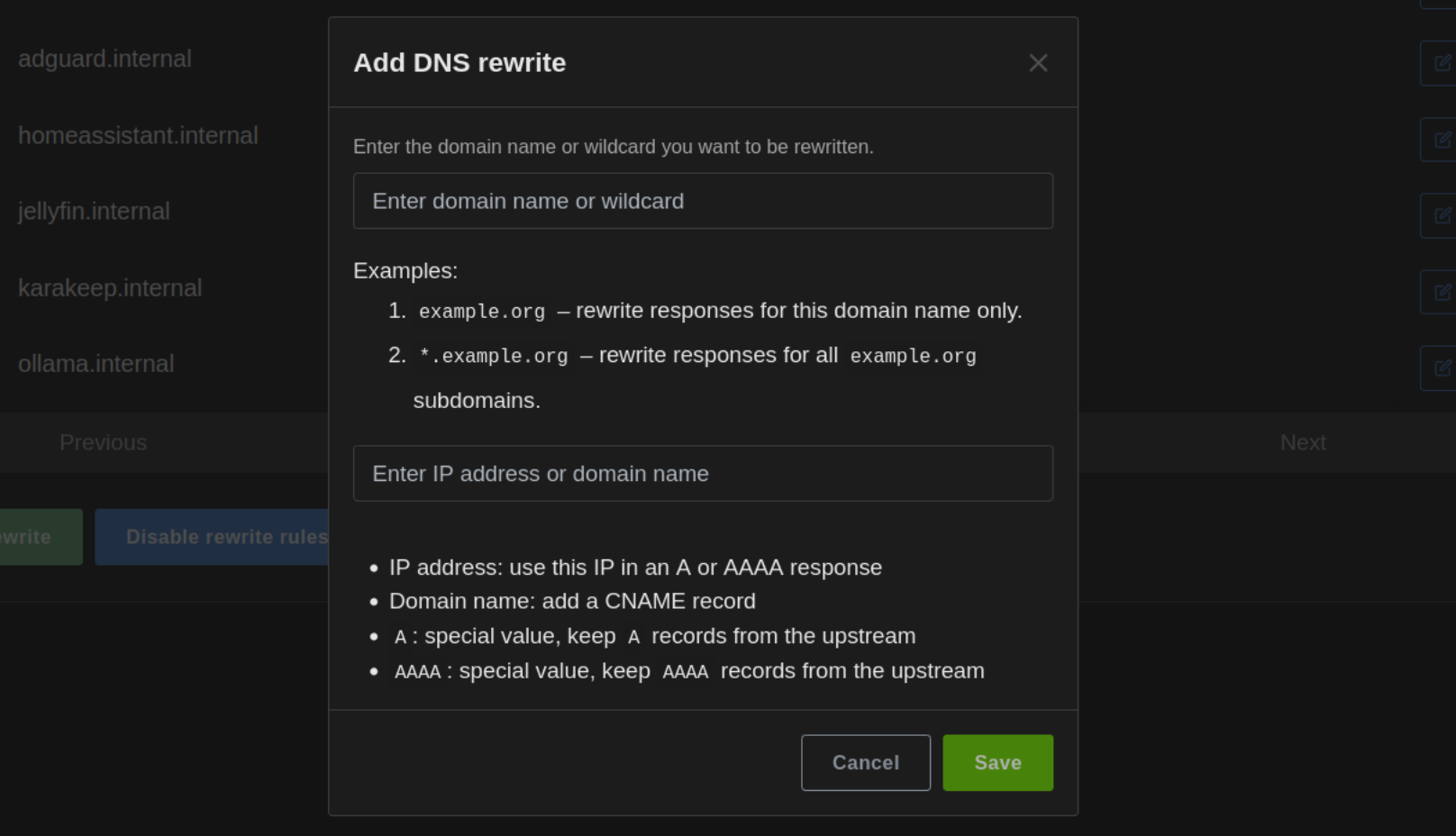The image size is (1456, 836).
Task: Close the Add DNS rewrite dialog
Action: pos(1038,63)
